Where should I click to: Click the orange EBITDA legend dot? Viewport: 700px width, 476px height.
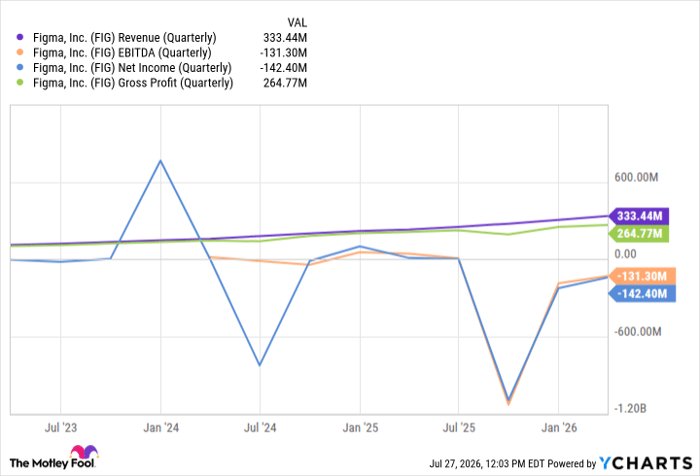click(20, 53)
